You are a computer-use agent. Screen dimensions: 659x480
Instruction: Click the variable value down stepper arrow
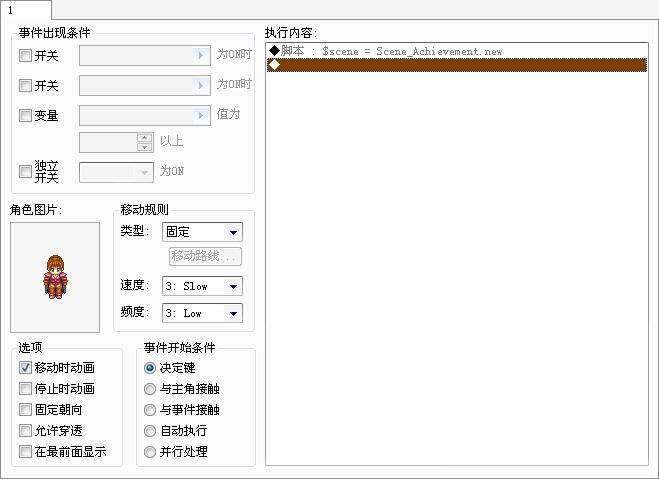pos(145,147)
